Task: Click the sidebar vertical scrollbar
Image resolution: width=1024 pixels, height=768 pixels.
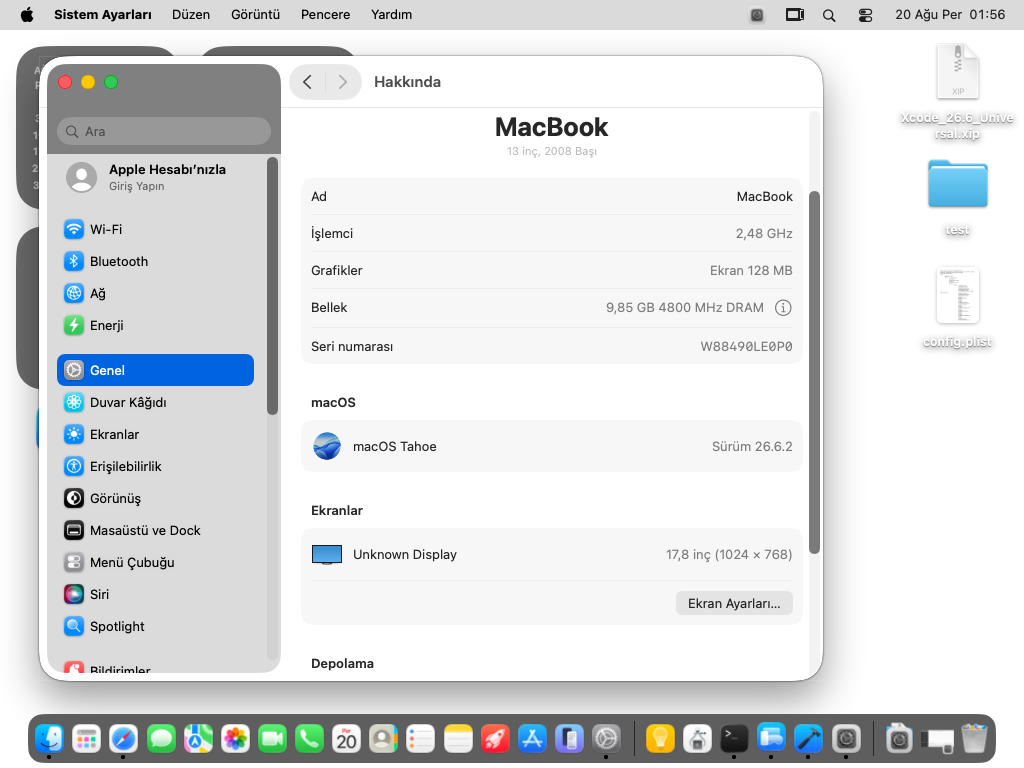Action: click(x=272, y=286)
